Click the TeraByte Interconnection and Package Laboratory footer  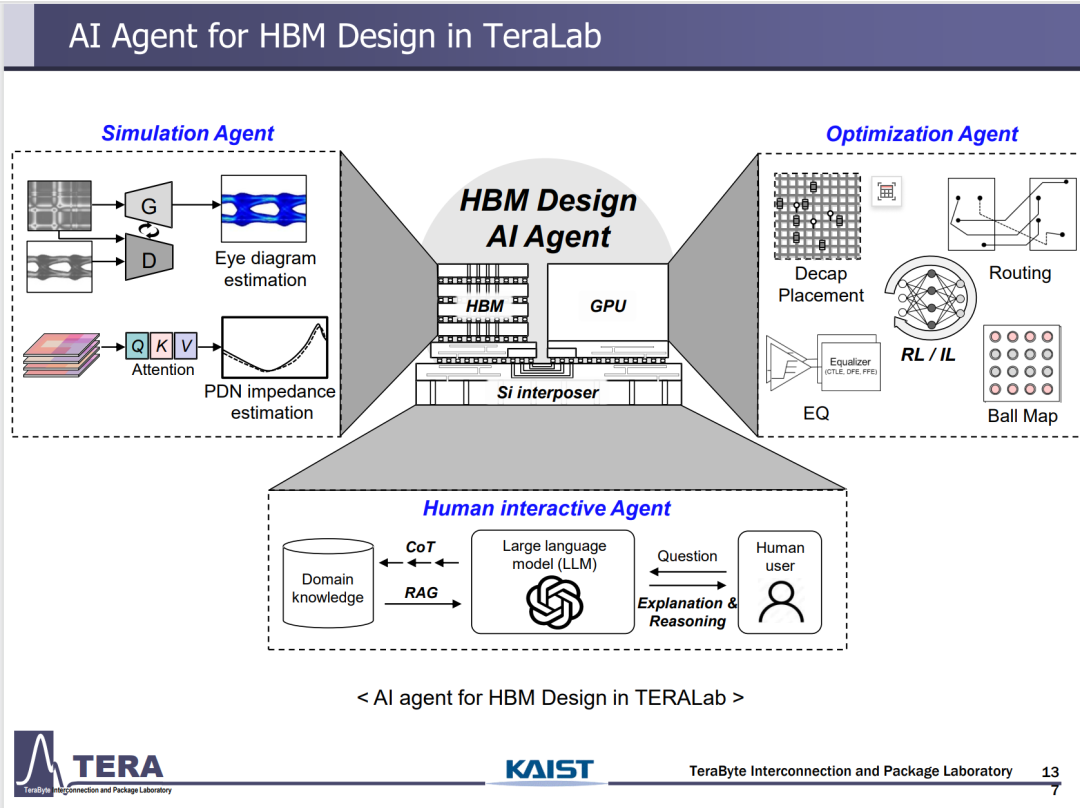click(x=851, y=771)
